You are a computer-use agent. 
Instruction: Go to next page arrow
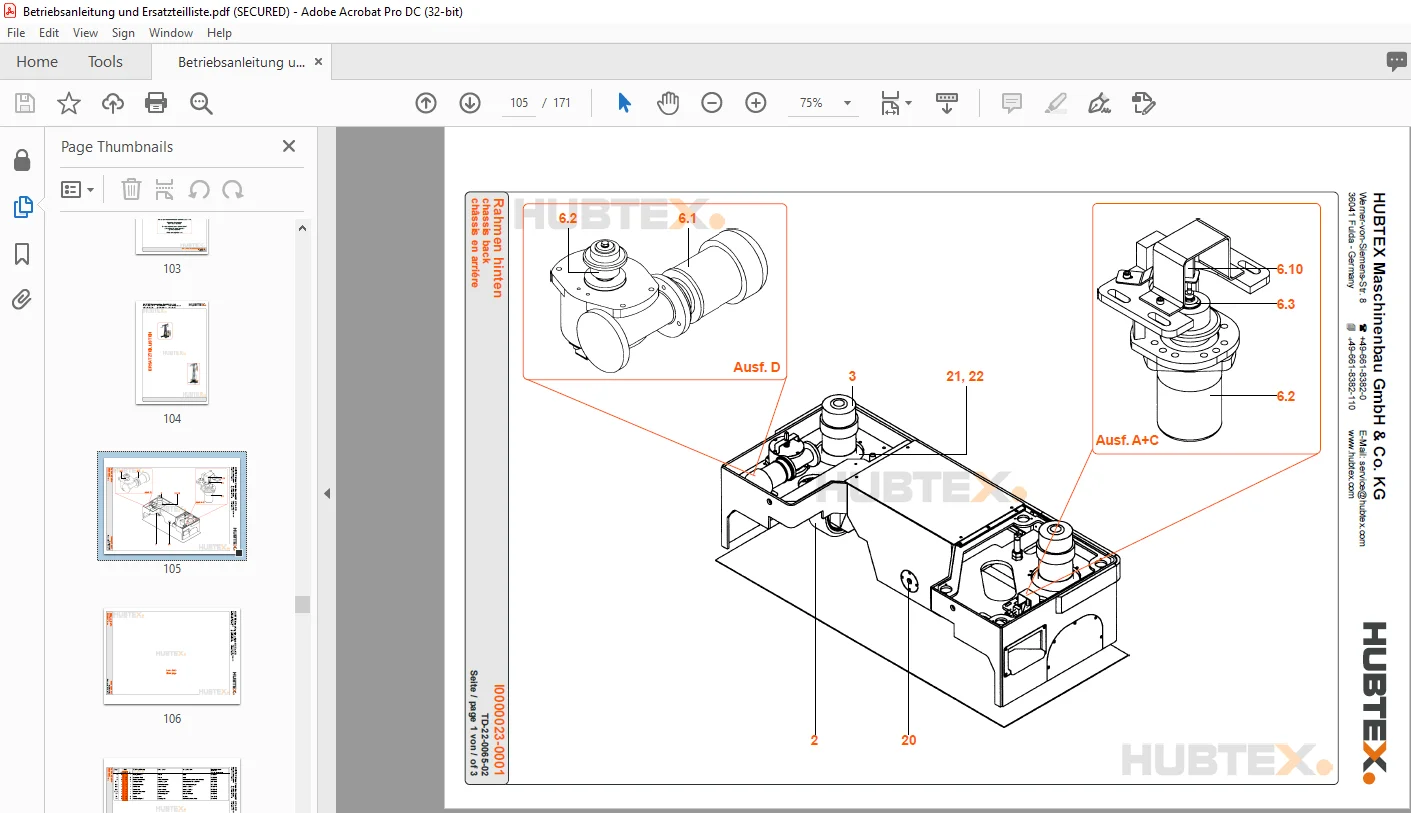click(470, 103)
